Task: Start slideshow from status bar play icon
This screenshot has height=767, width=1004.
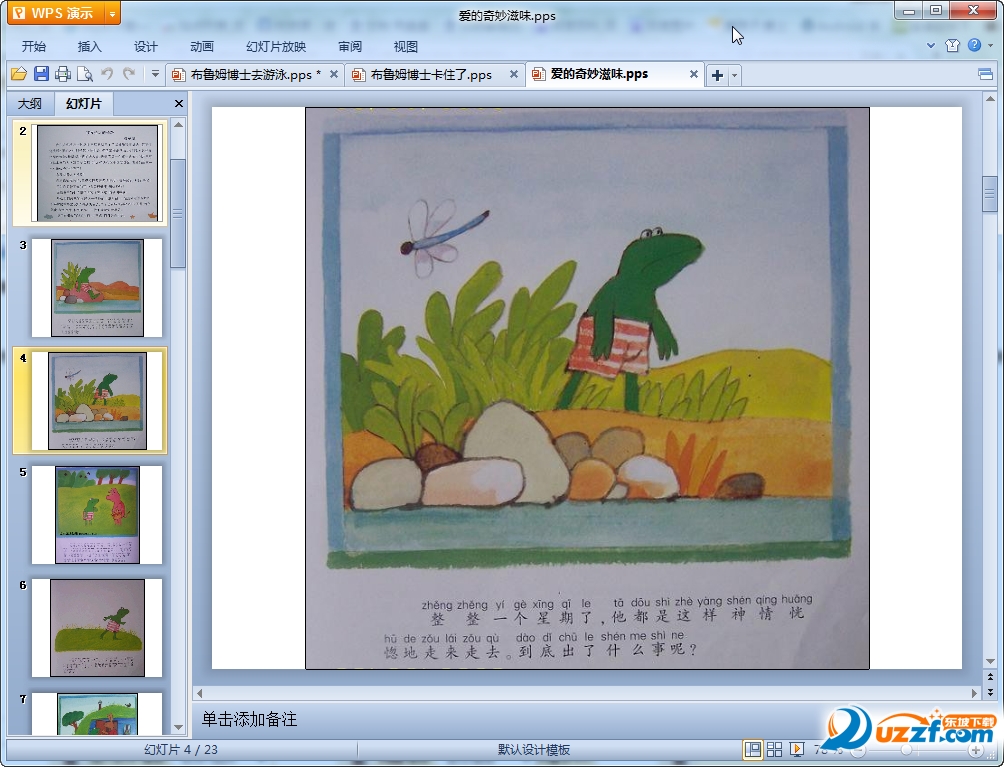Action: pyautogui.click(x=797, y=749)
